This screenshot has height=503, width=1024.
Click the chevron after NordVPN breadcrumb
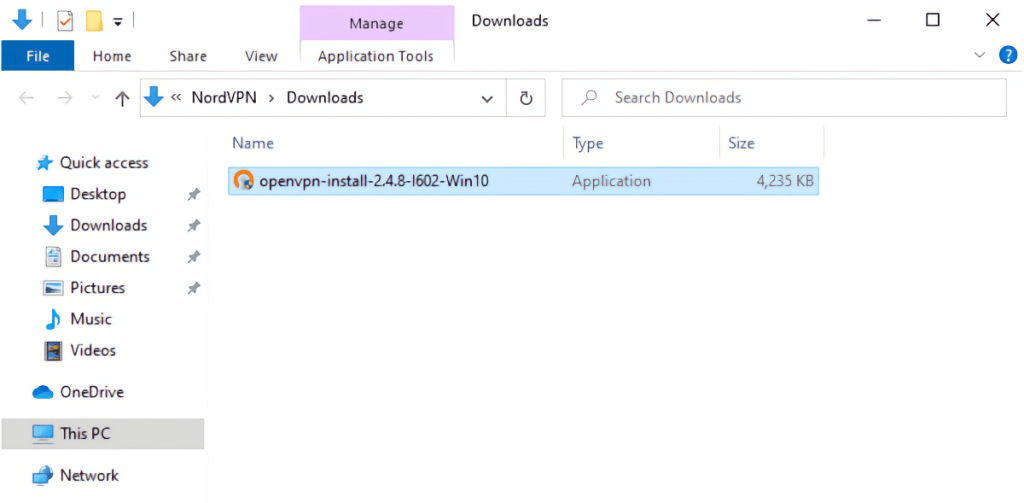point(272,98)
